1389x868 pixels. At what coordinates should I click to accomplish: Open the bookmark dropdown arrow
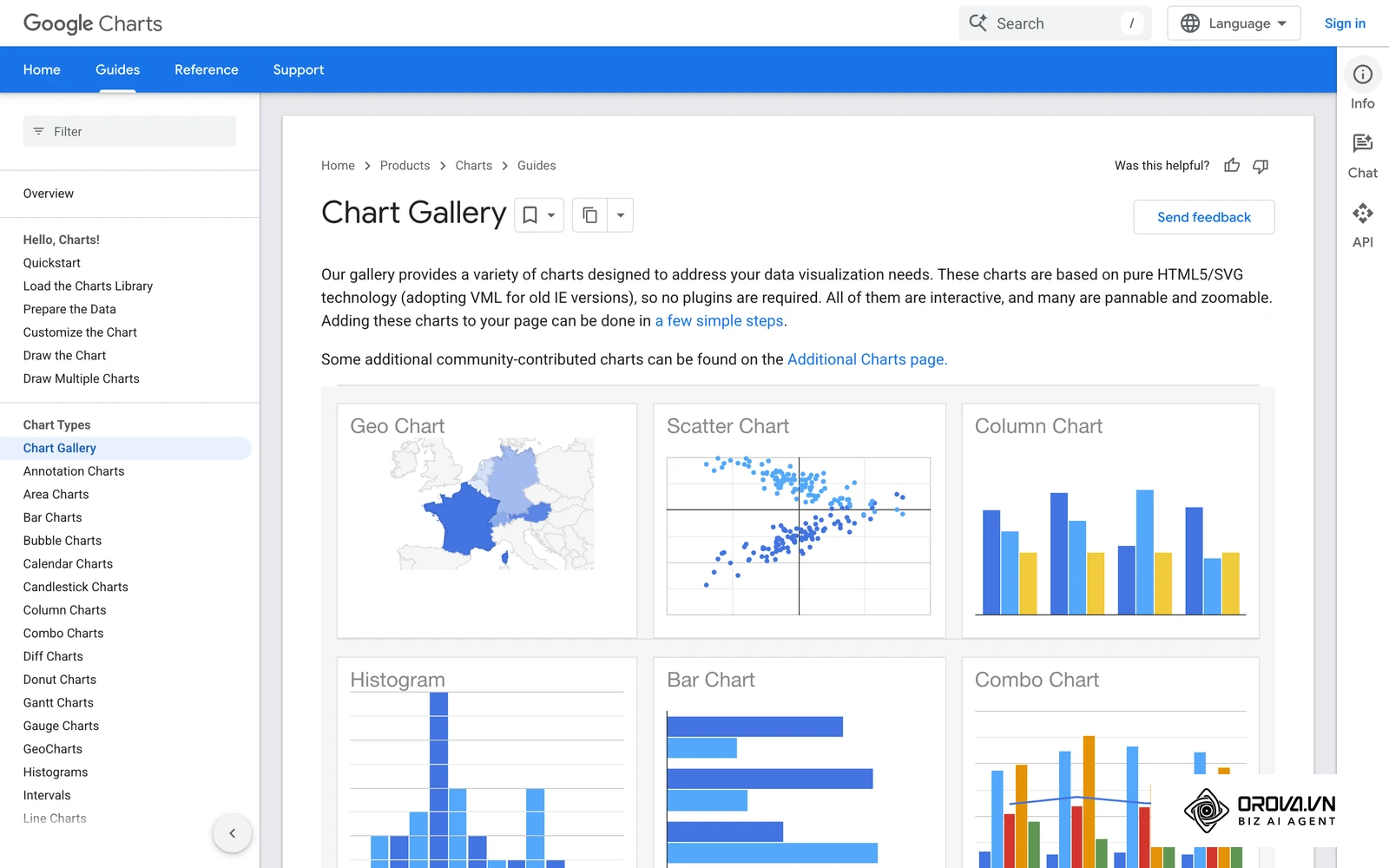pyautogui.click(x=551, y=215)
